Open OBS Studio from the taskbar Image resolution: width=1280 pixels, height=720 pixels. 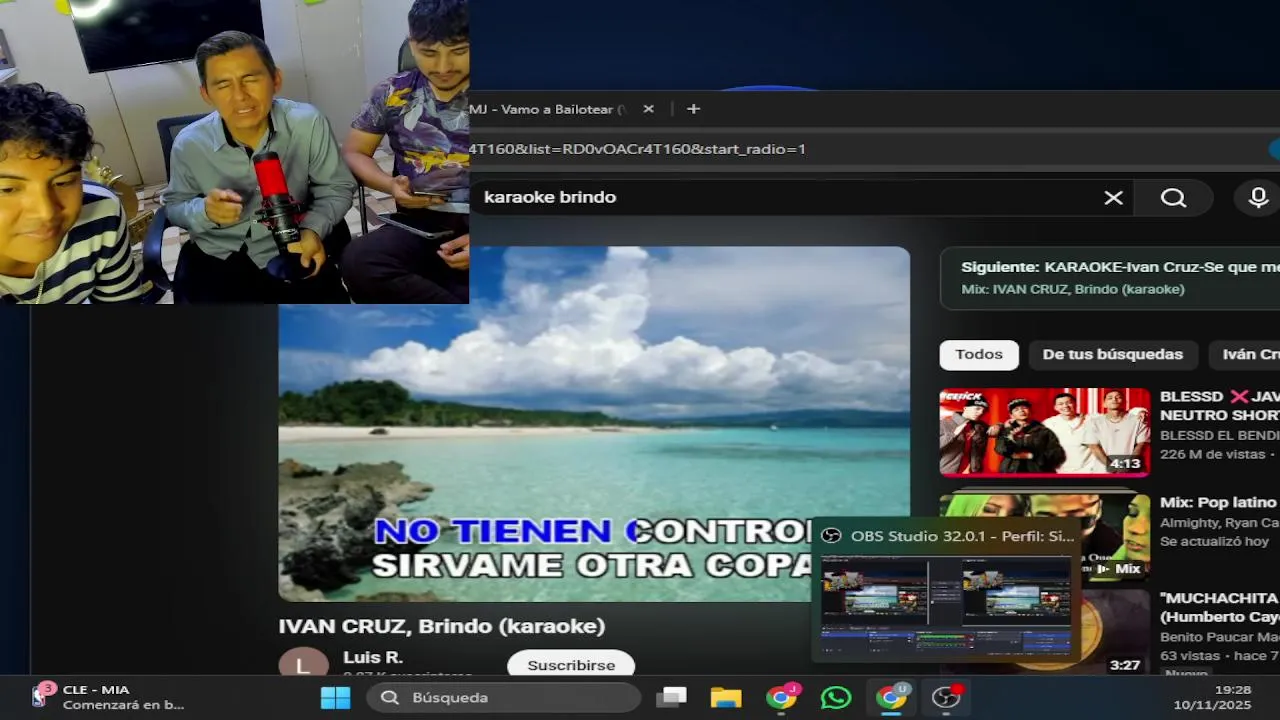pos(946,697)
